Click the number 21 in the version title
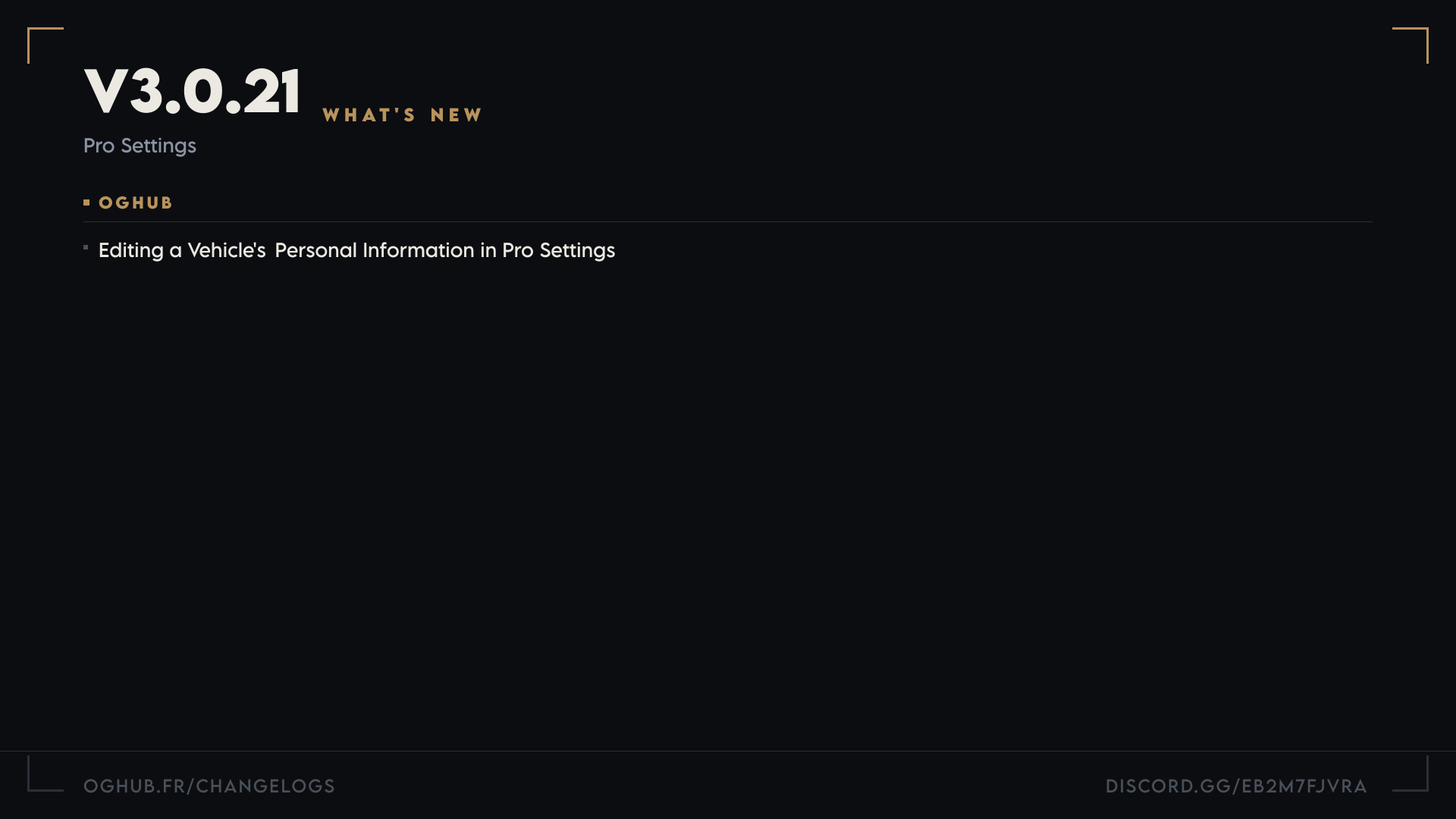 [x=272, y=92]
